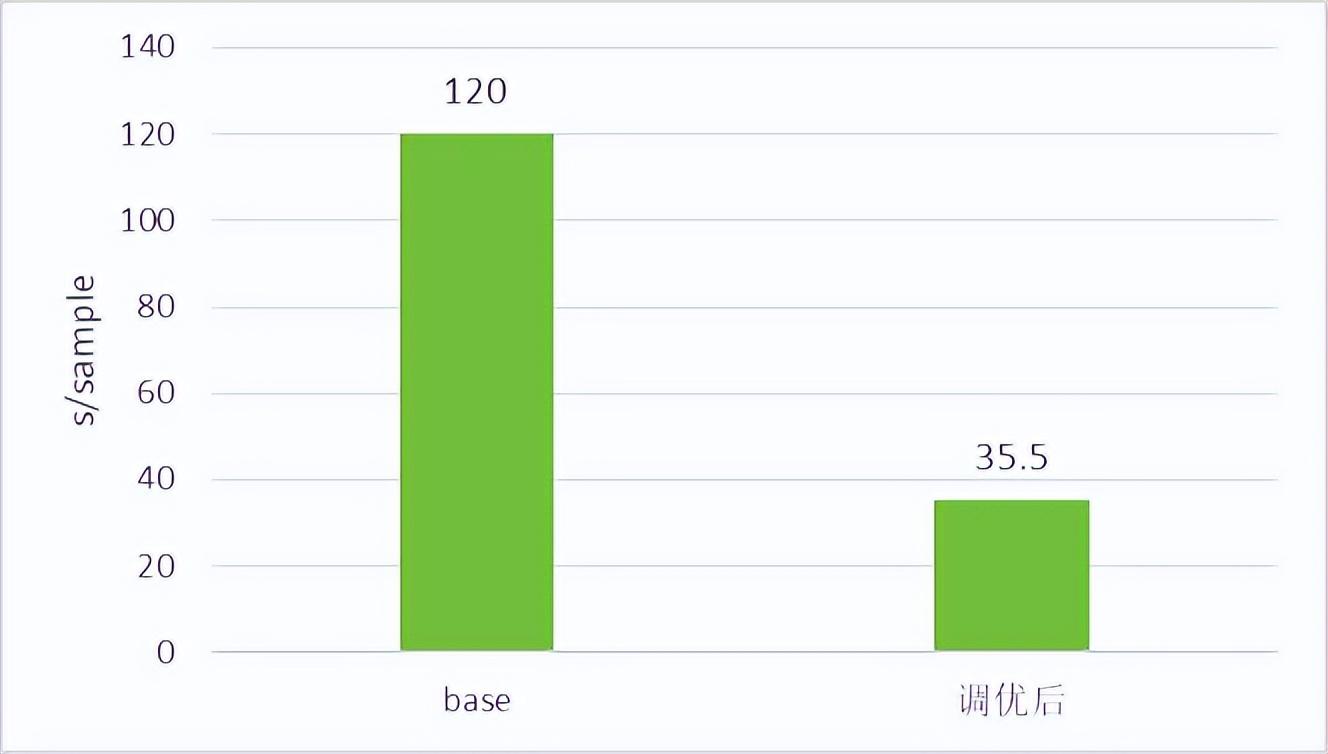The width and height of the screenshot is (1328, 754).
Task: Select the base category label
Action: click(x=476, y=700)
